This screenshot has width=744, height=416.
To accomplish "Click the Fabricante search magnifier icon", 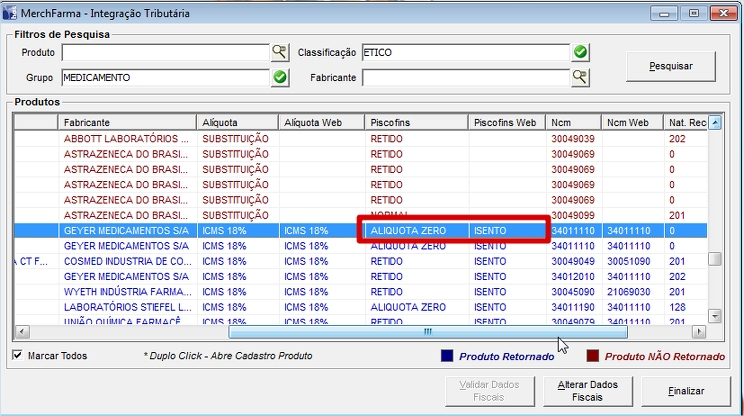I will [580, 77].
